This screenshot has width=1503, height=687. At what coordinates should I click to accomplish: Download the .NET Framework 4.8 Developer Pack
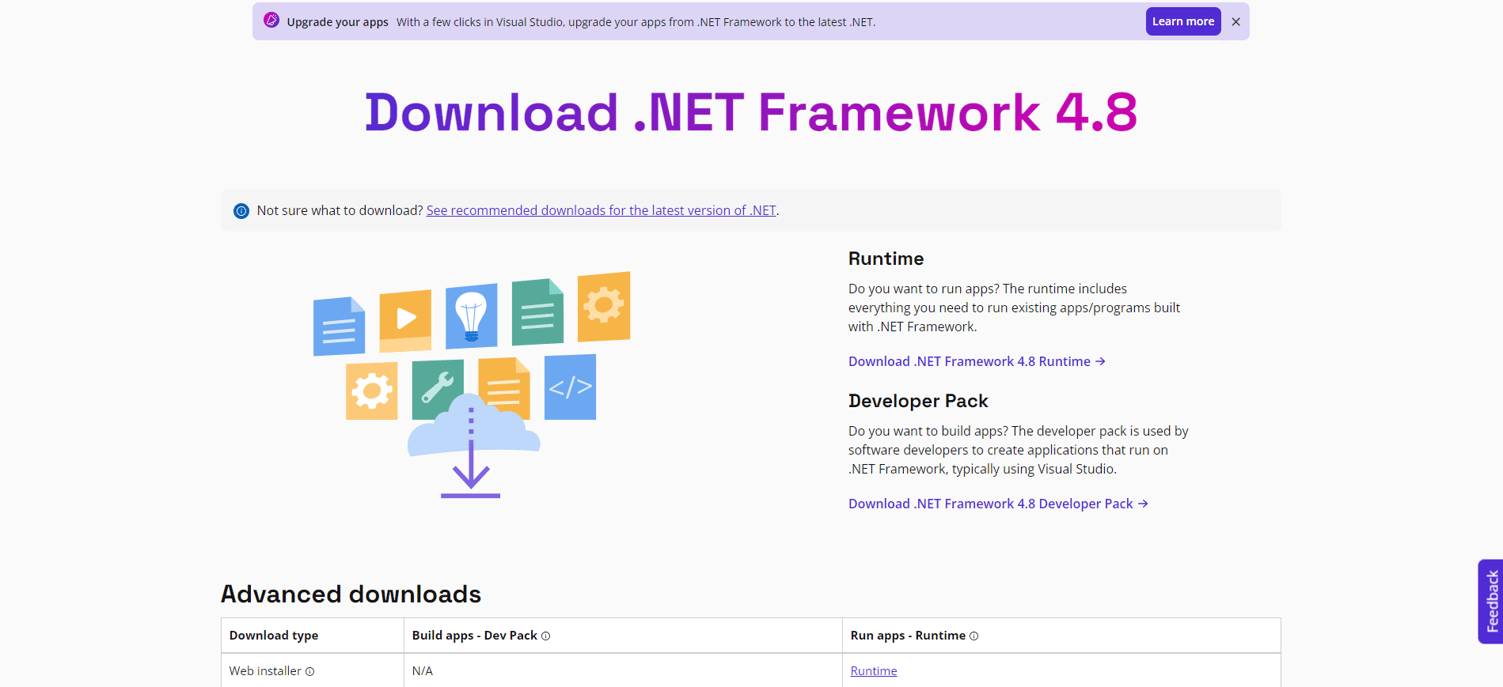[x=990, y=503]
